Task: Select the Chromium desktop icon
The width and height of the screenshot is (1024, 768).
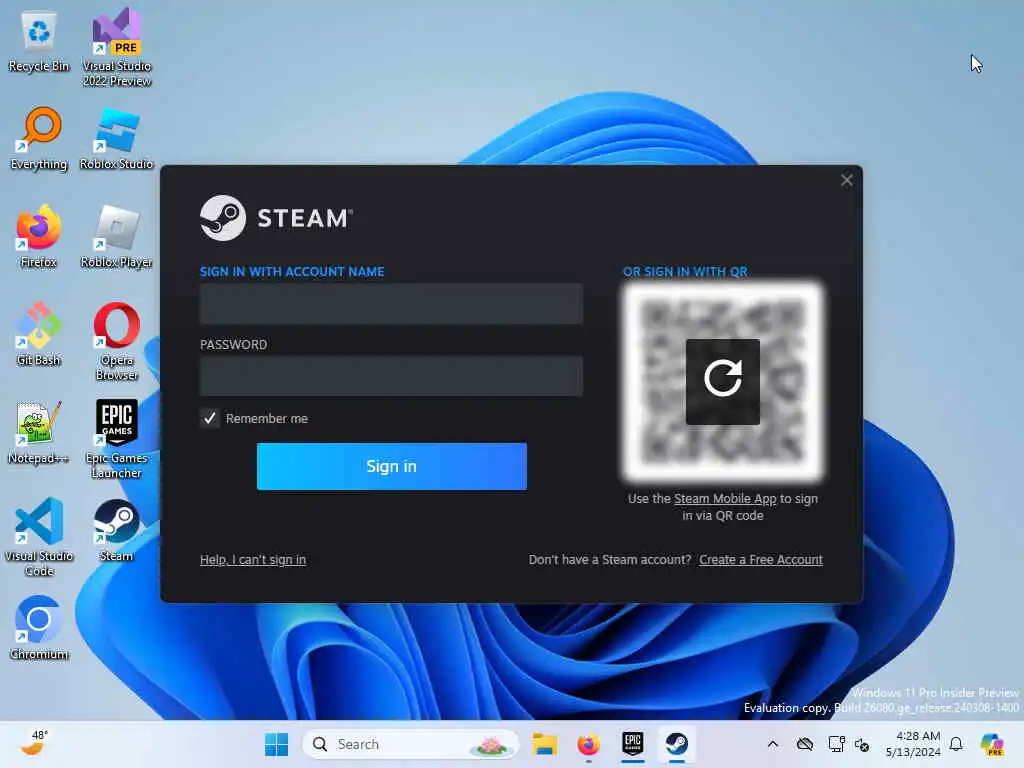Action: point(39,629)
